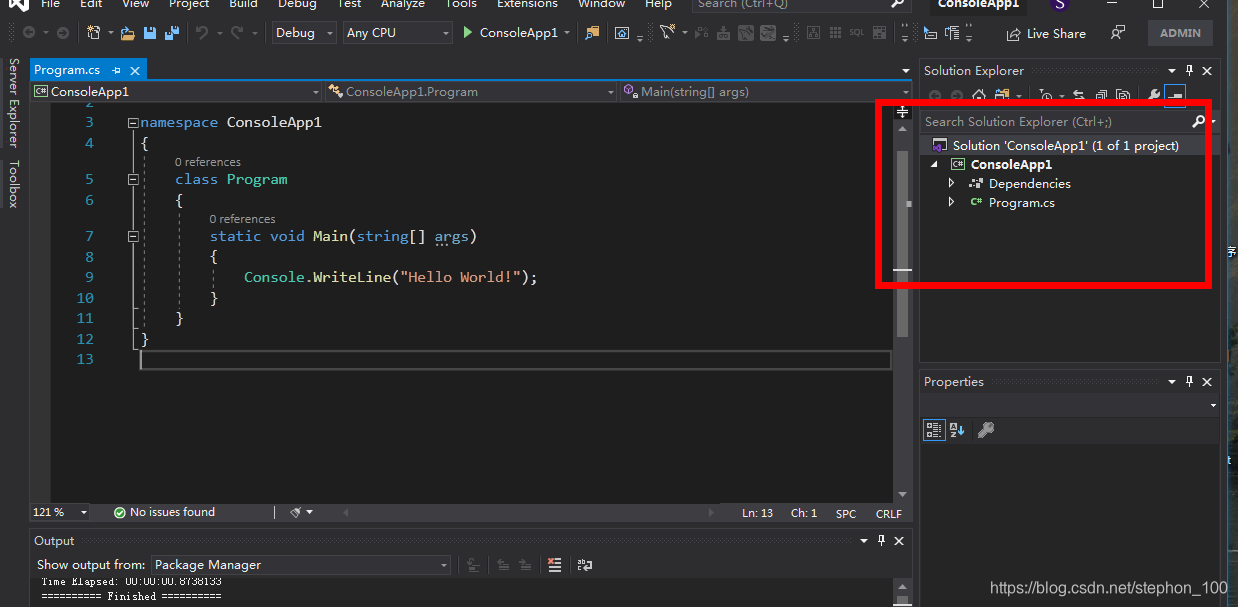Click the split editor handle above scrollbar

[902, 110]
